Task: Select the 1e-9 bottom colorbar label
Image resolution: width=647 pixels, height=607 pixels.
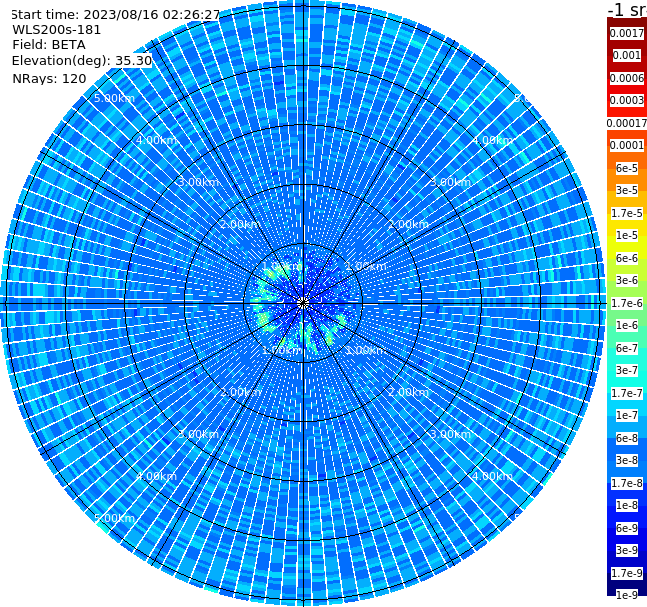Action: [627, 595]
